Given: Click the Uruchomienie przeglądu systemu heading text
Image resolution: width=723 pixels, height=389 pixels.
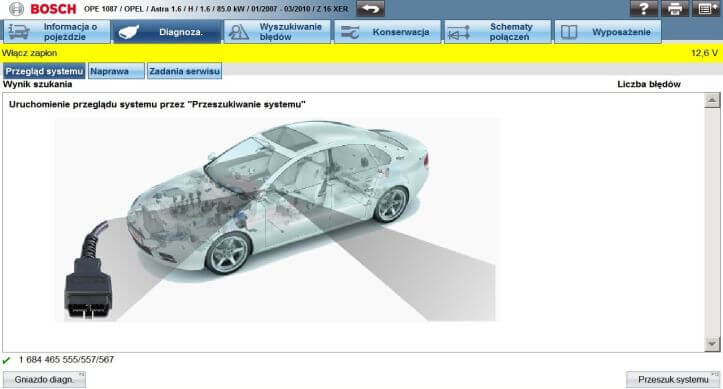Looking at the screenshot, I should click(x=157, y=105).
